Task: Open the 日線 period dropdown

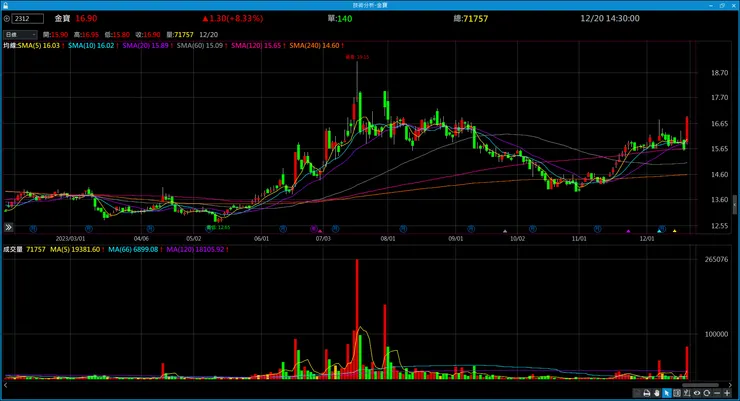Action: [x=20, y=34]
